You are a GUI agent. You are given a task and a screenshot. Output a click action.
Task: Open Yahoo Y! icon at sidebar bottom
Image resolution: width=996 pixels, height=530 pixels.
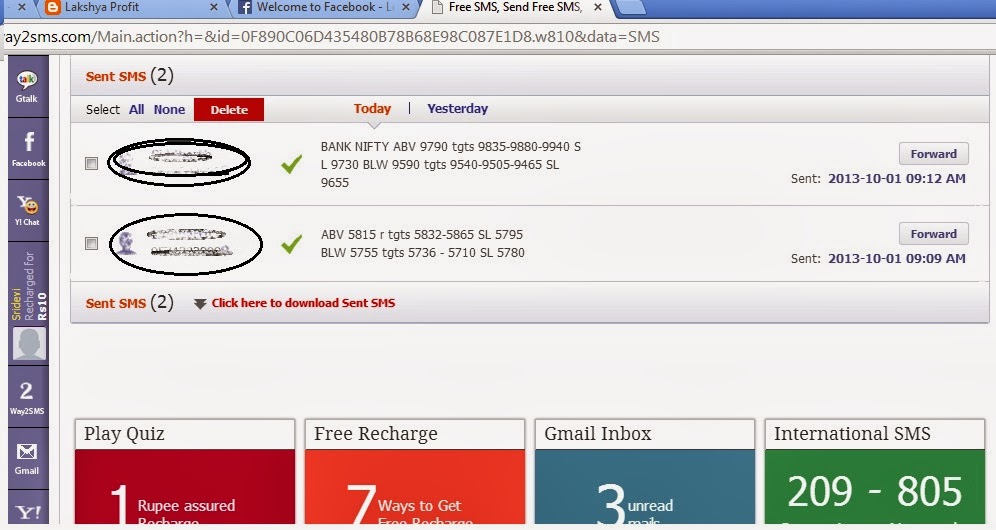point(27,512)
